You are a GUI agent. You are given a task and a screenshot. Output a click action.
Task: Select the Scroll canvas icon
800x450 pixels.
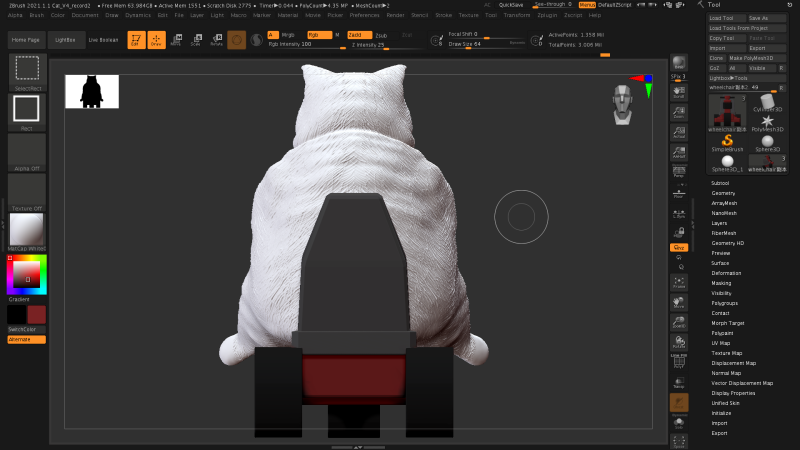click(x=679, y=90)
